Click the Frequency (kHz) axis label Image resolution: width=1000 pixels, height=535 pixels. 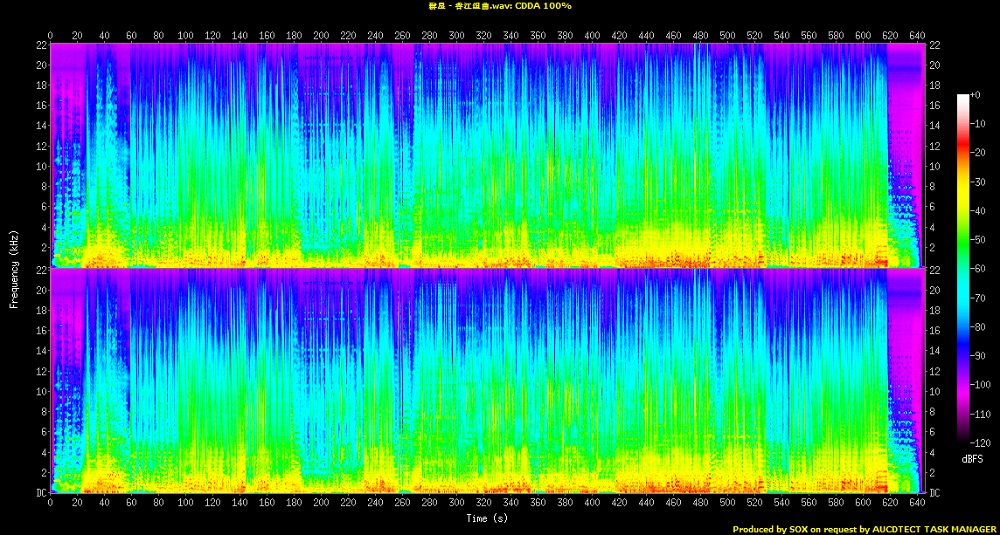click(x=14, y=268)
